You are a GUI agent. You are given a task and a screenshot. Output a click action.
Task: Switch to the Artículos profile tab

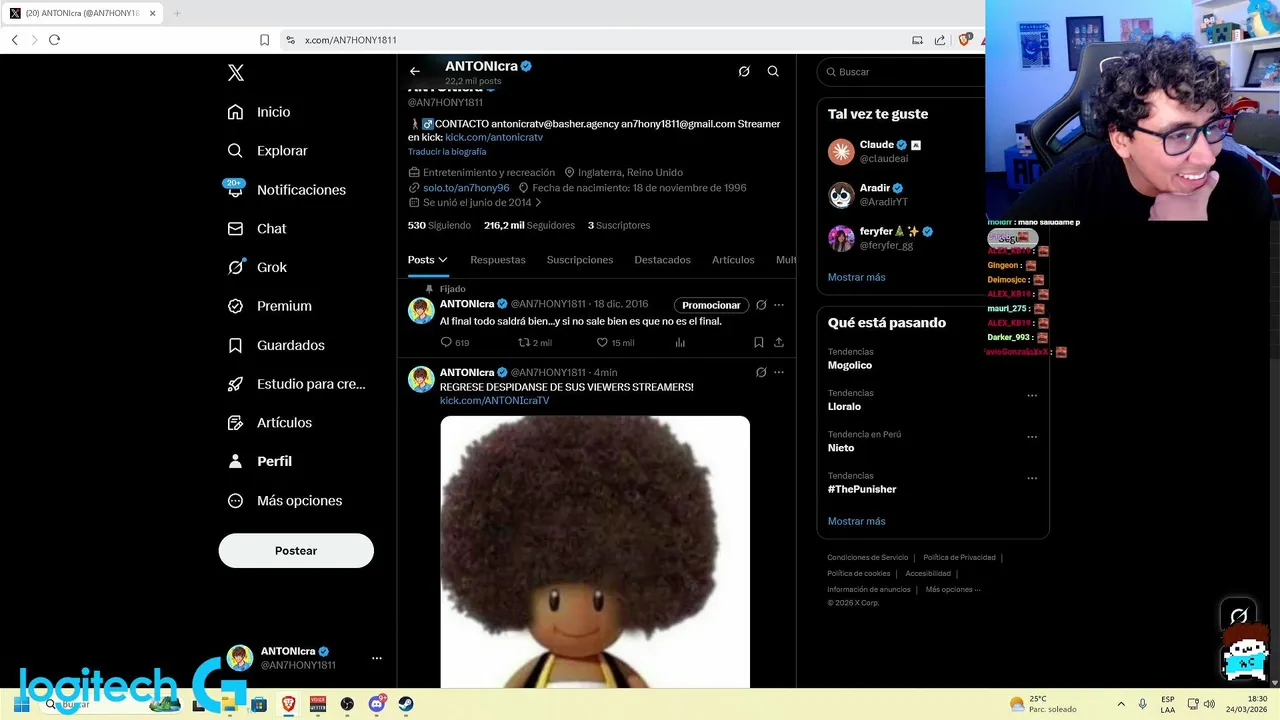(733, 260)
